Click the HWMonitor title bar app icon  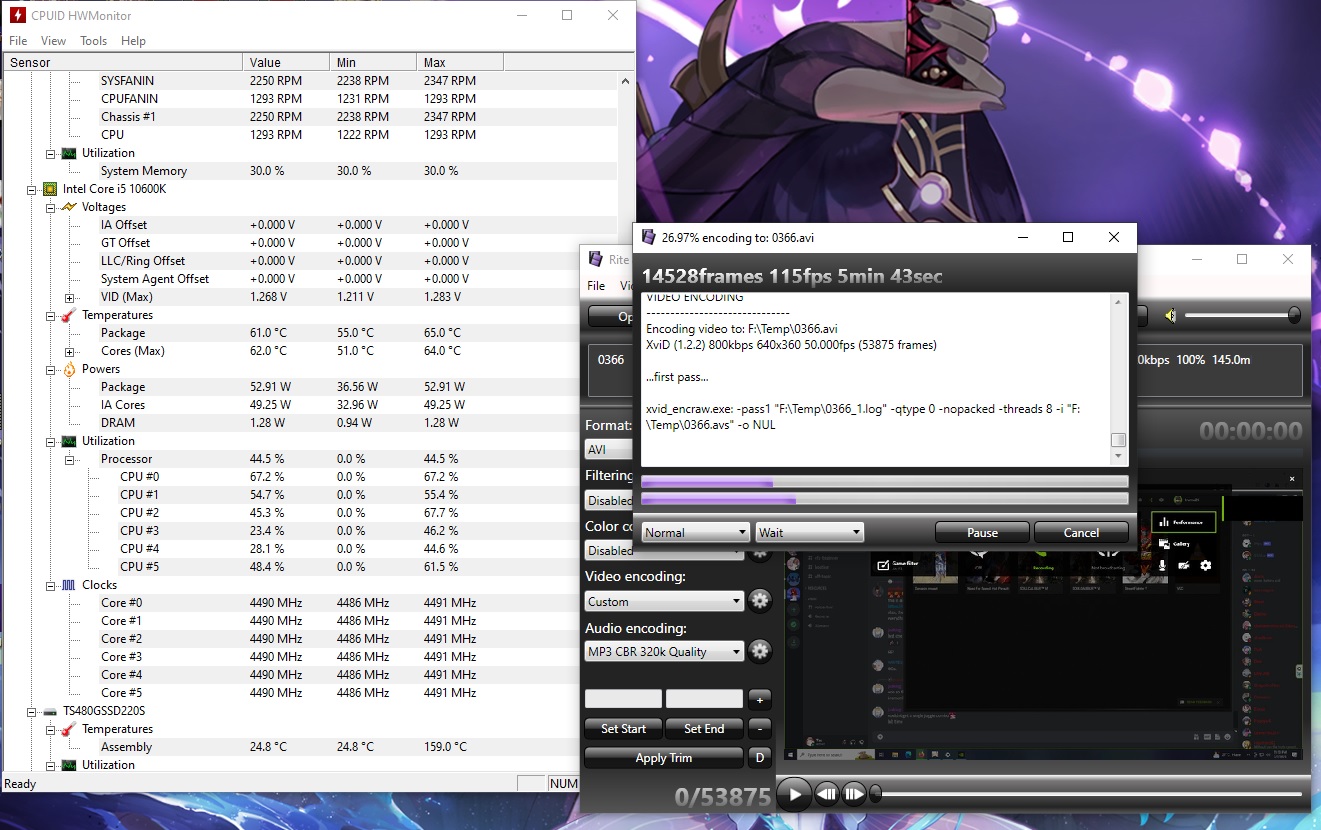click(16, 16)
